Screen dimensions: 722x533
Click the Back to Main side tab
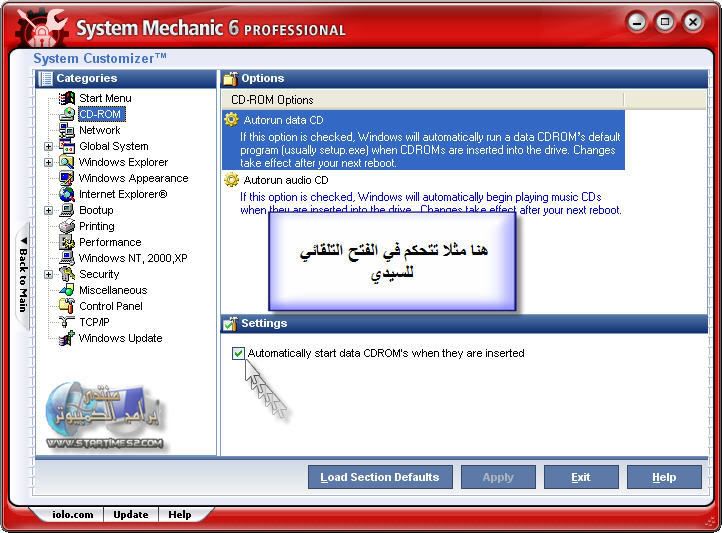23,275
